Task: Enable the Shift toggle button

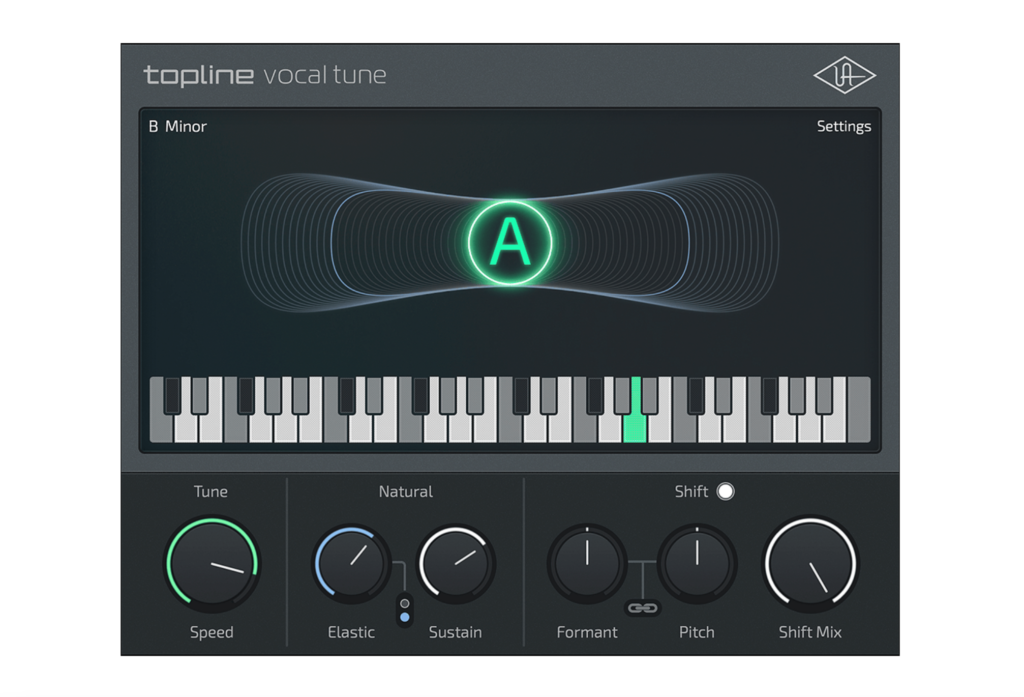Action: pos(726,491)
